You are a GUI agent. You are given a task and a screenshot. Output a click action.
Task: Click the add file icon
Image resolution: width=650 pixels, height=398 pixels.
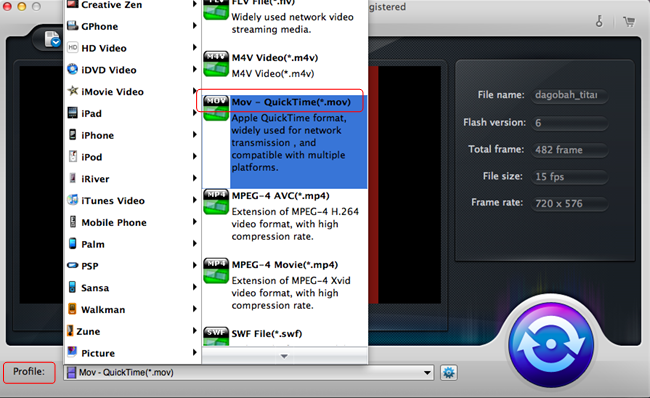coord(52,39)
